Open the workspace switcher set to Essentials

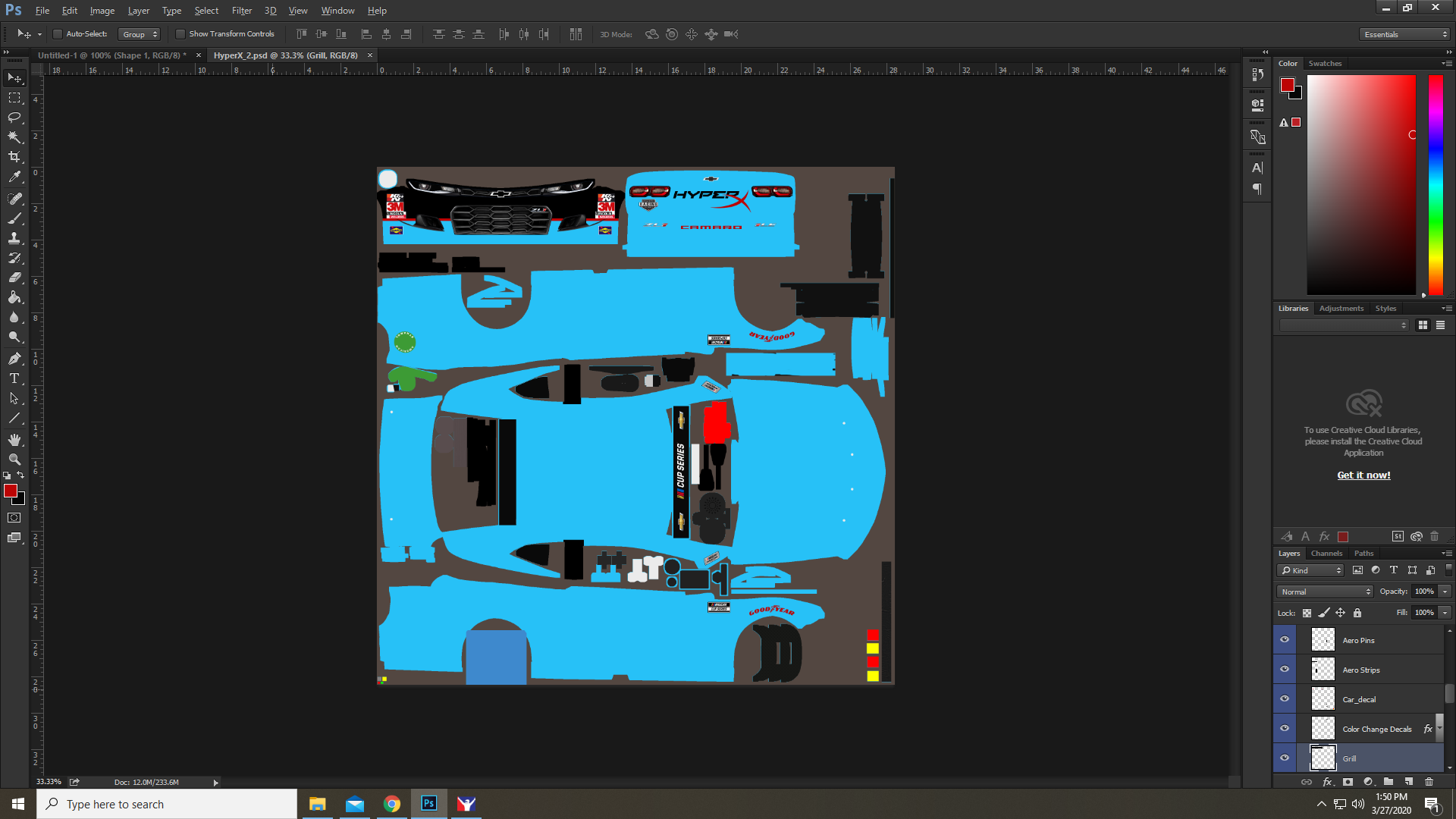tap(1403, 34)
